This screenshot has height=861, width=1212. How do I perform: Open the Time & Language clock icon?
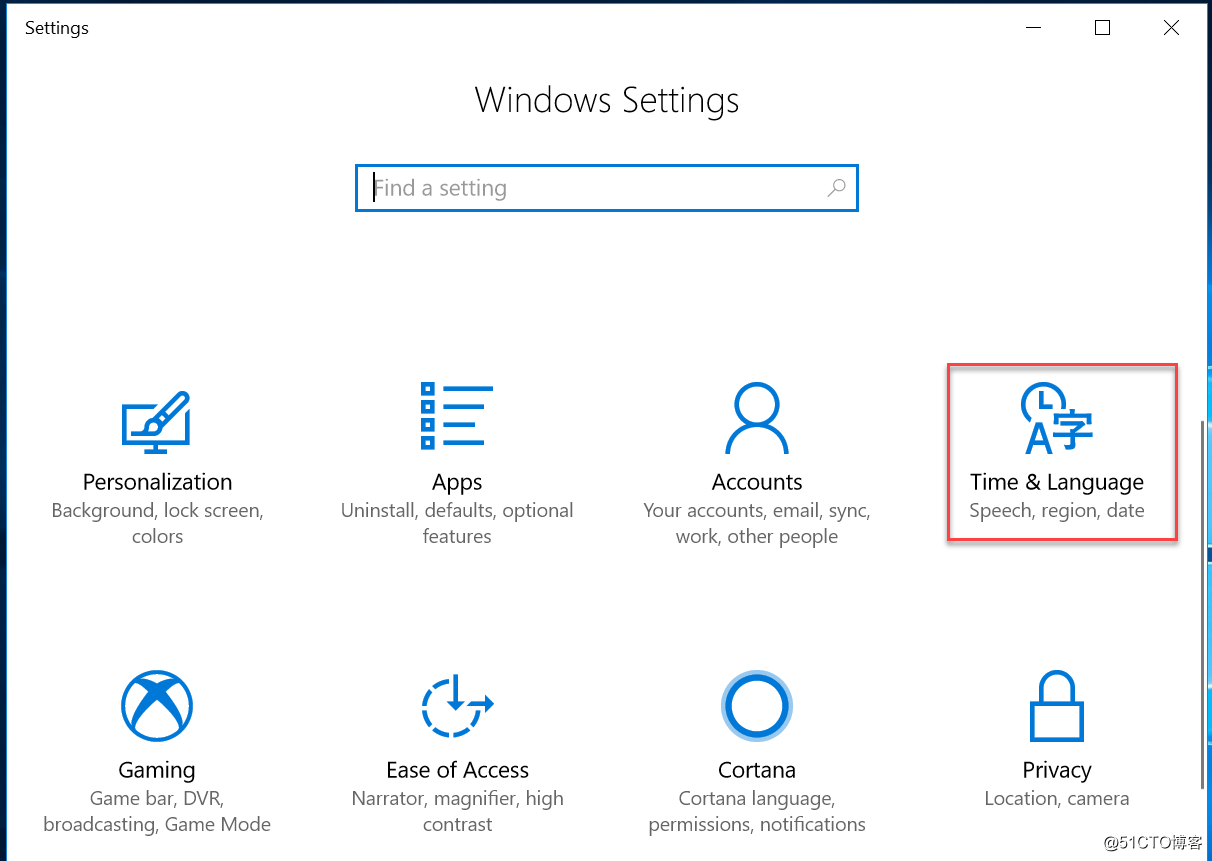coord(1056,418)
